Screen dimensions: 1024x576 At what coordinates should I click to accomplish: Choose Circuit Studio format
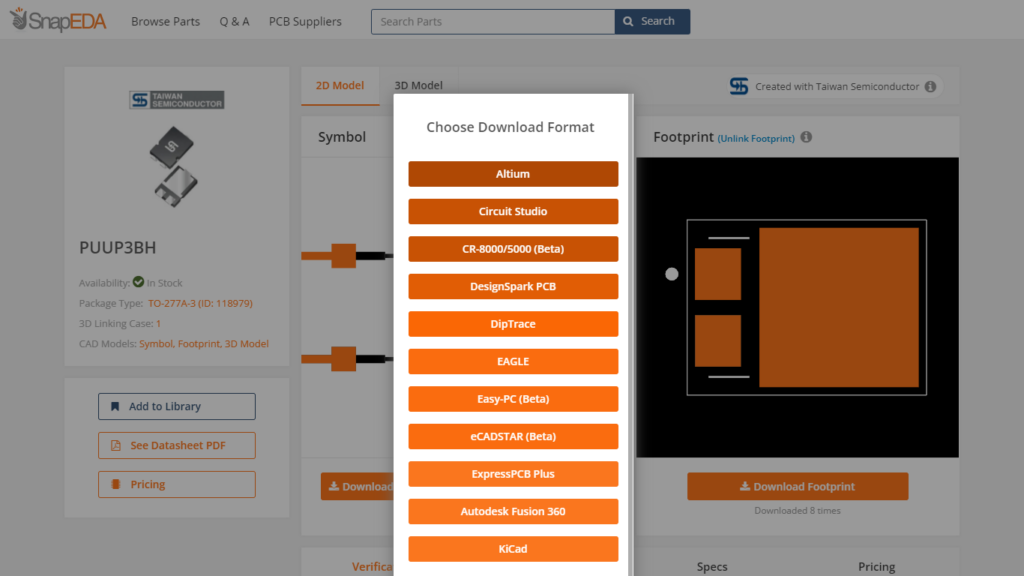[x=513, y=212]
